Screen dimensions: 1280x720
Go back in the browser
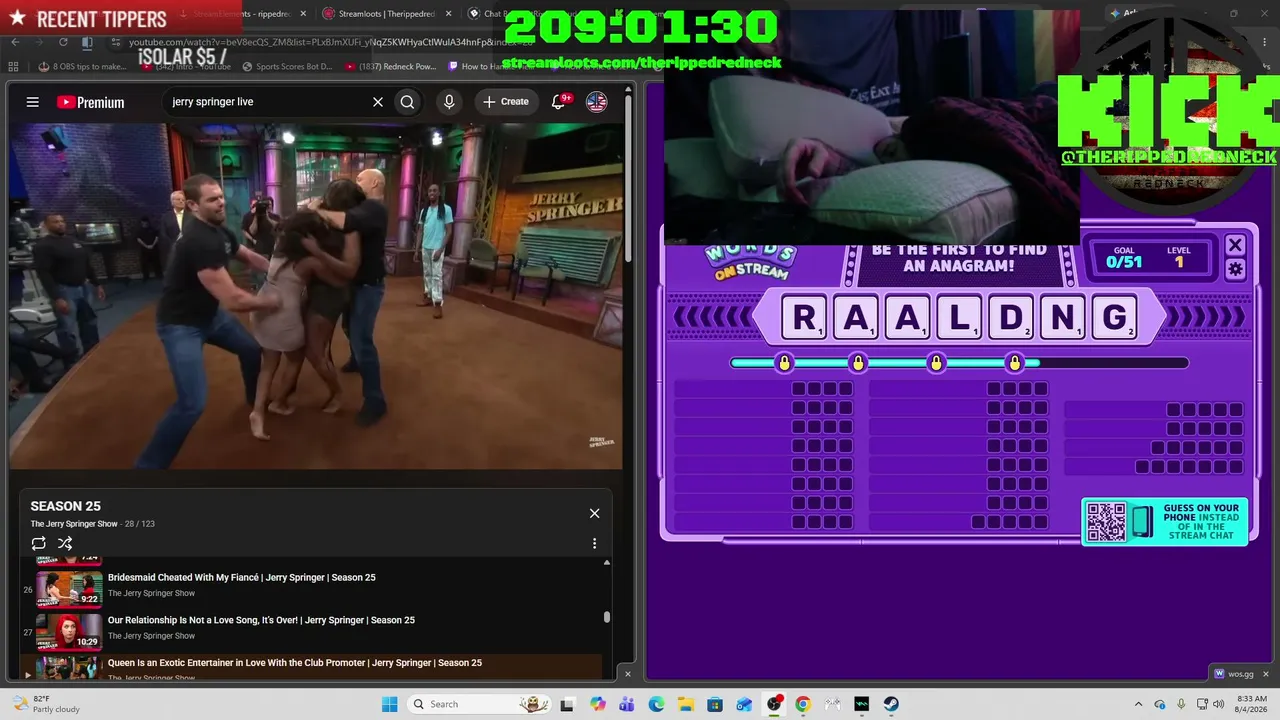(x=15, y=42)
